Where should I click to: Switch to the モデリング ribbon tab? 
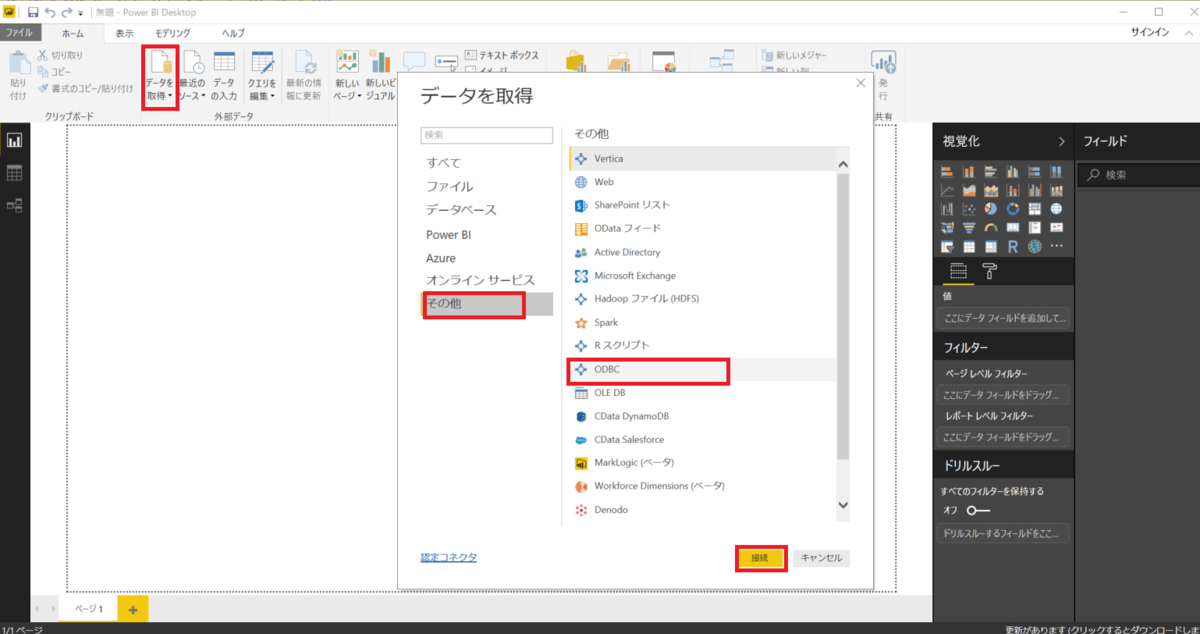pos(173,33)
